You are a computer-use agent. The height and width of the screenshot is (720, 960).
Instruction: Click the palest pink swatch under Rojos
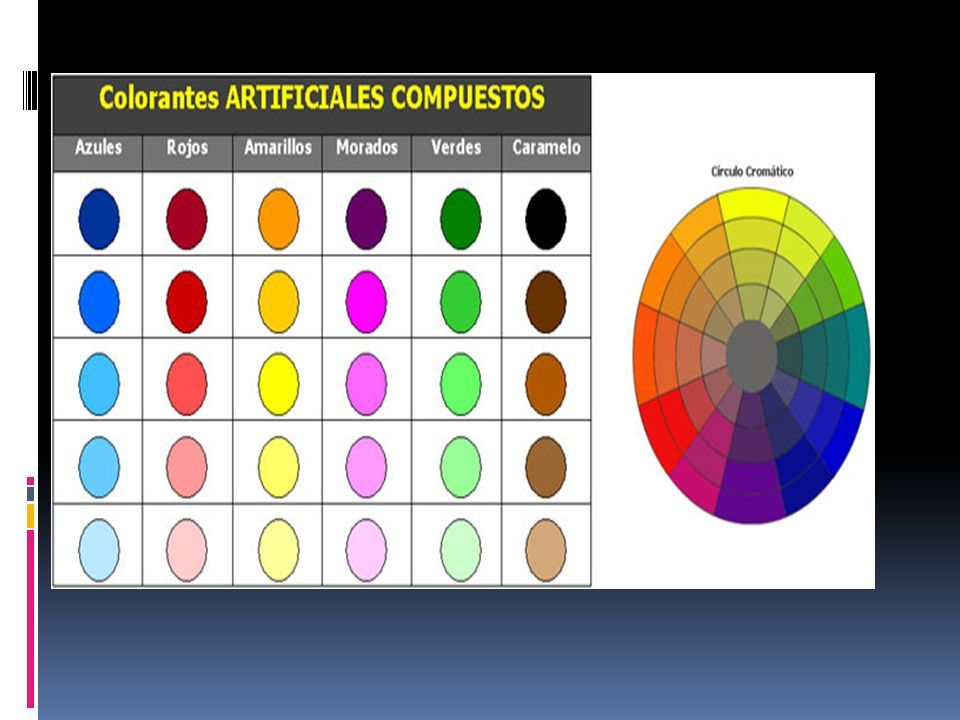point(187,550)
